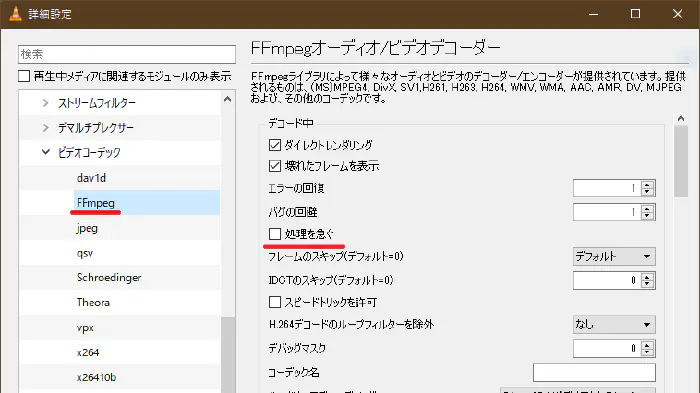Enable スピードトリックを許可 checkbox
The image size is (700, 393).
[275, 302]
